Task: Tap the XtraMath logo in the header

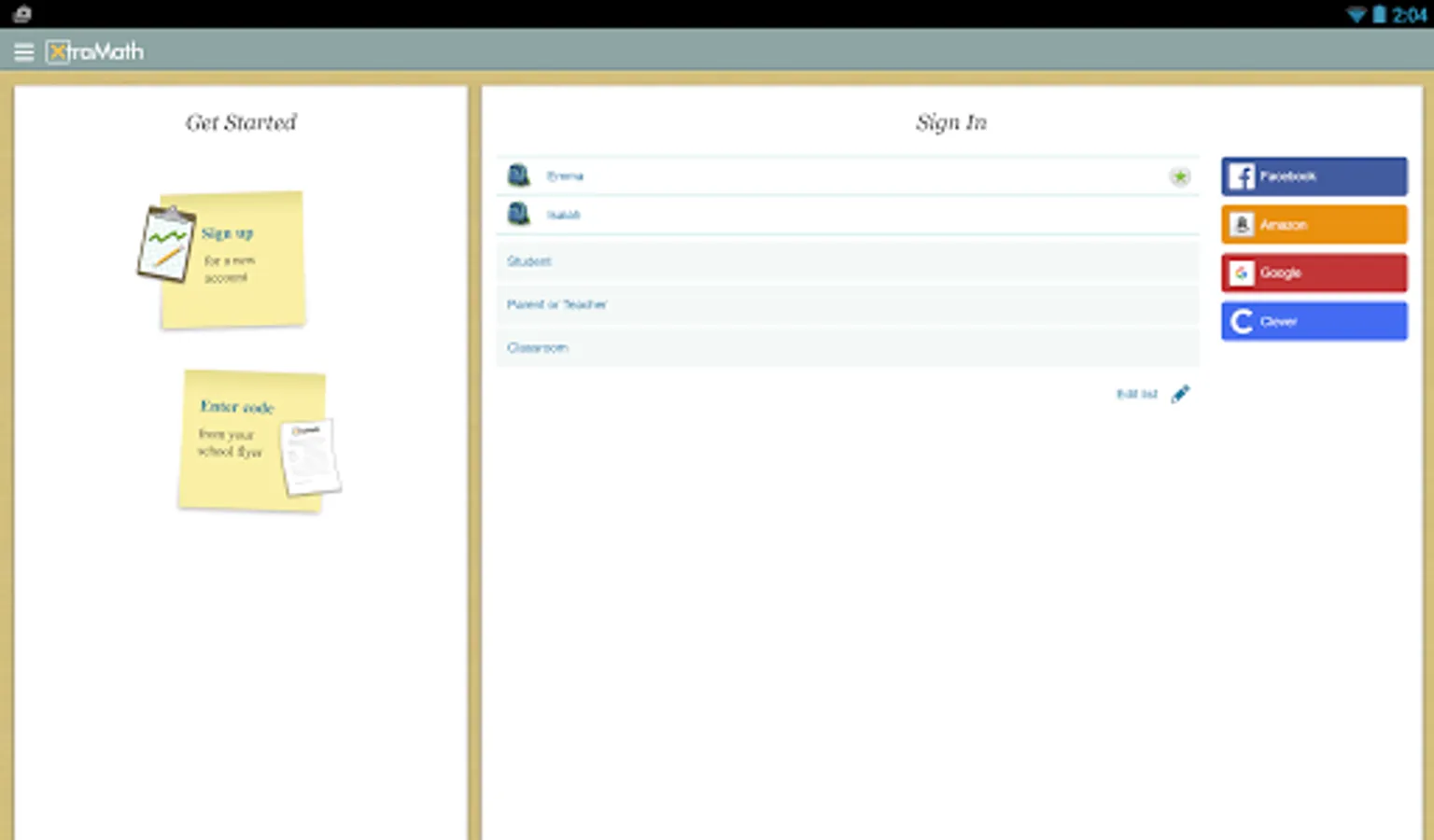Action: point(95,52)
